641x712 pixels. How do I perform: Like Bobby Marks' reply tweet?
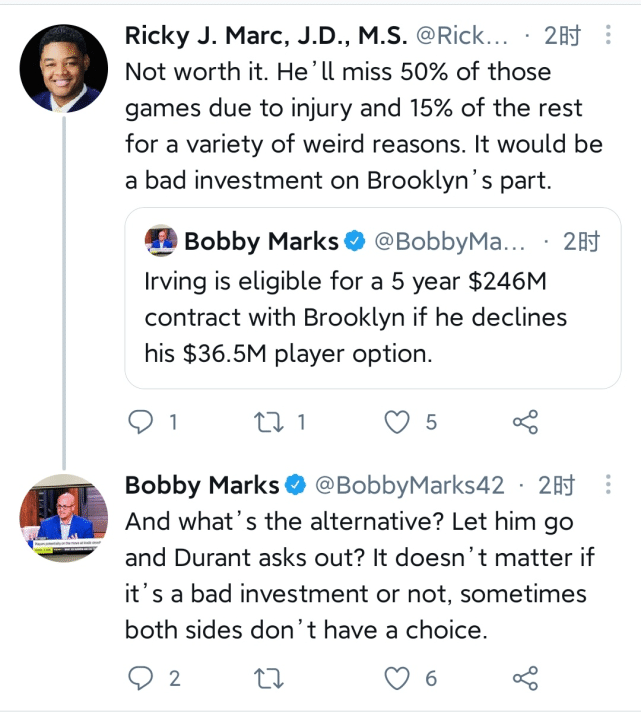[x=398, y=678]
